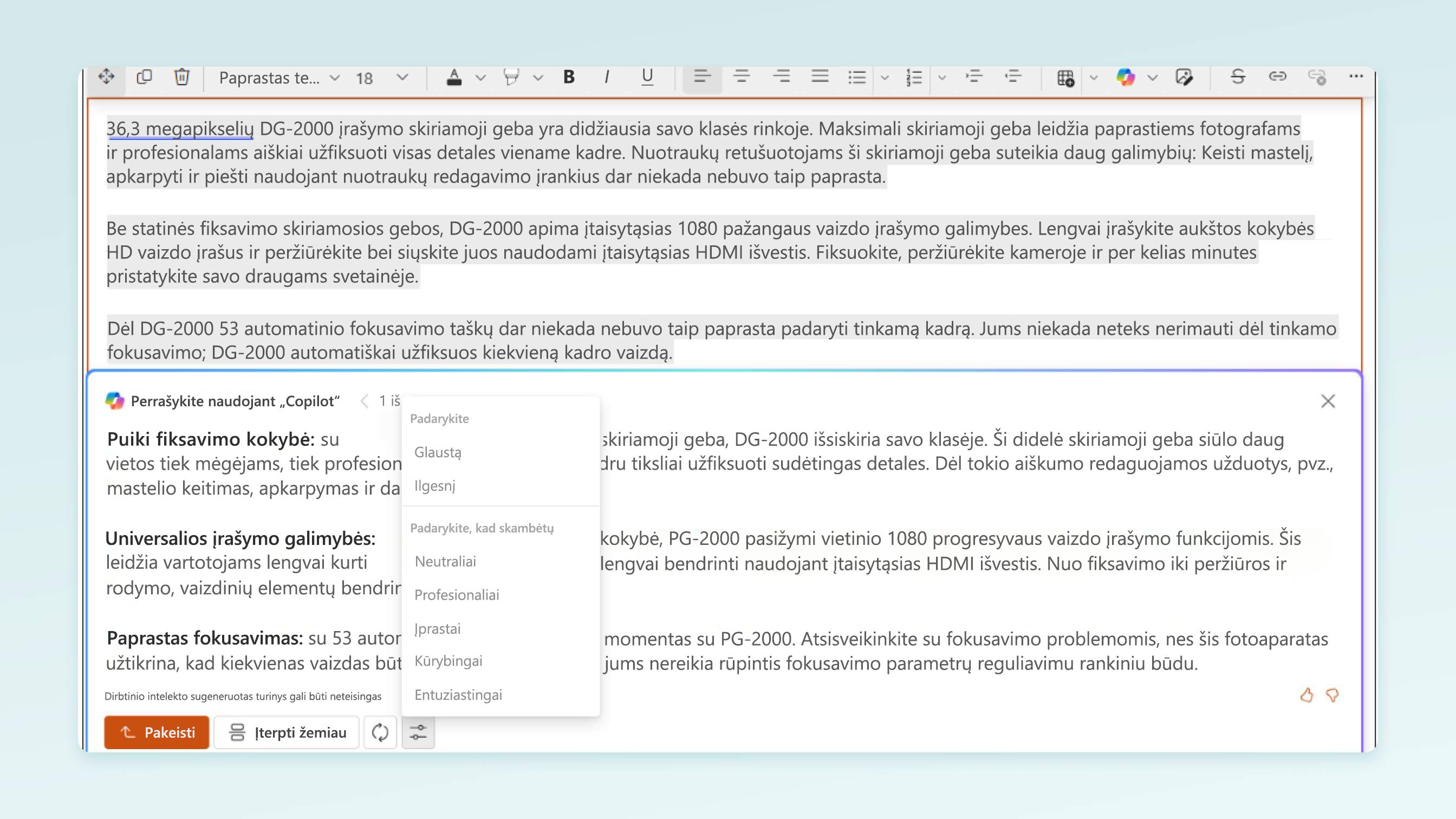Open the Paprastas te... style dropdown
The image size is (1456, 819).
(x=279, y=77)
